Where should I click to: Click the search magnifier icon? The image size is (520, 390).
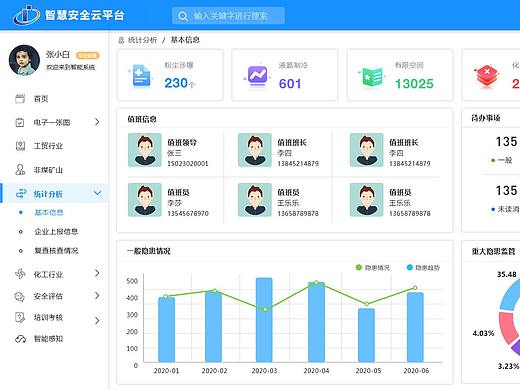pyautogui.click(x=183, y=16)
